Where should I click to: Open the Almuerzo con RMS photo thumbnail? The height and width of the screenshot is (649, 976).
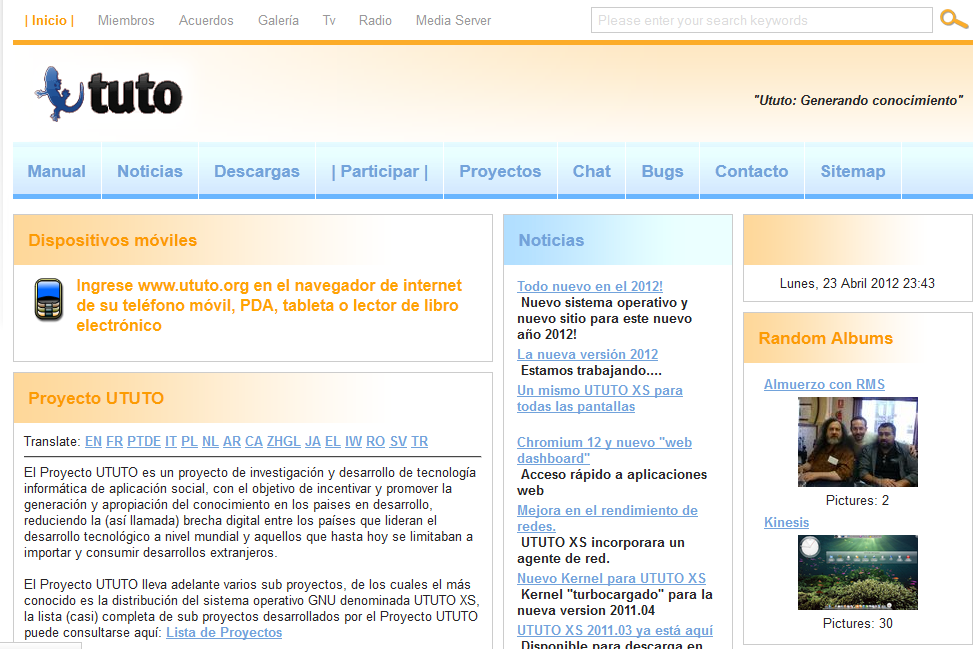tap(856, 442)
